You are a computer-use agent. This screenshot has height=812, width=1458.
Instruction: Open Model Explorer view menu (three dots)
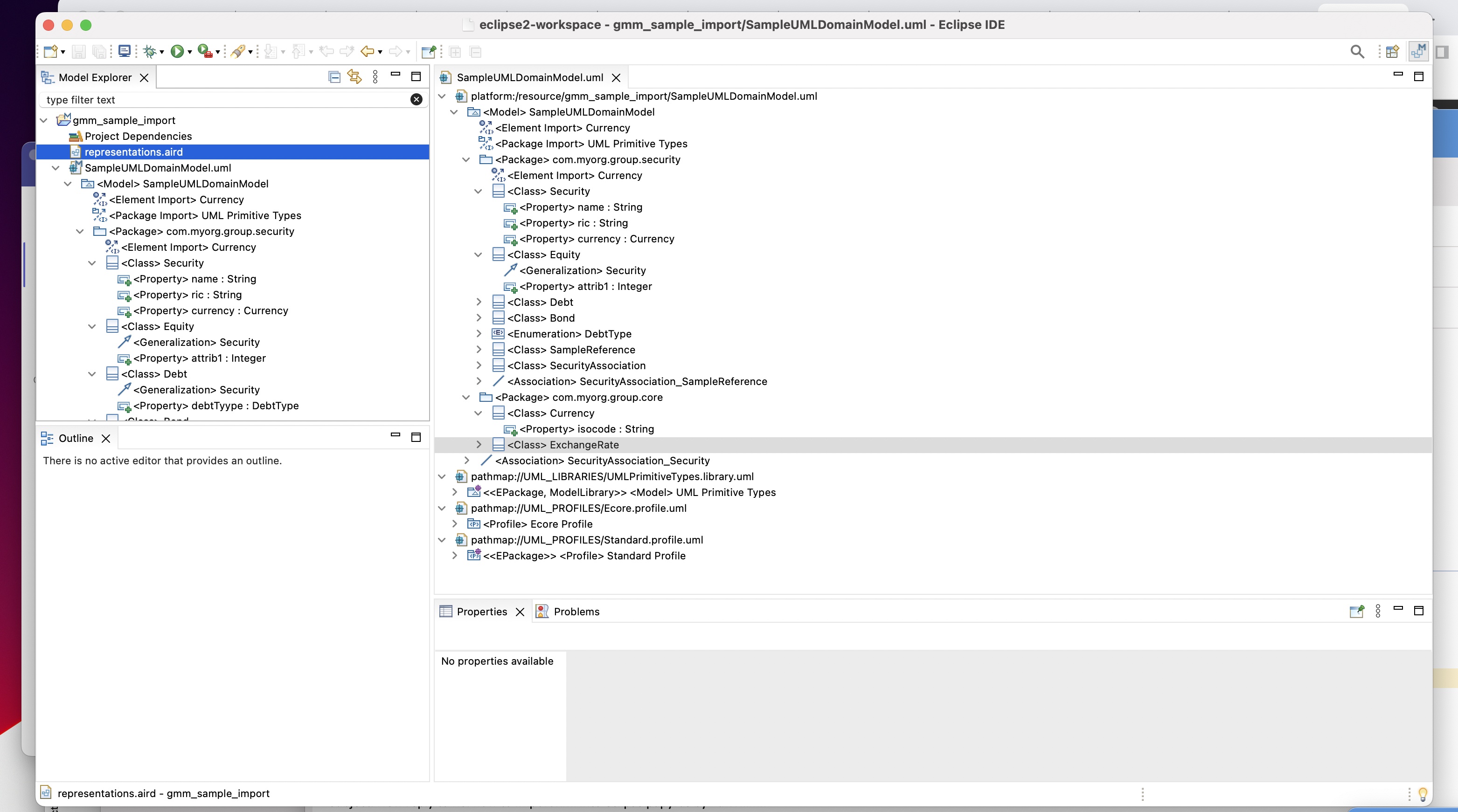pos(375,77)
